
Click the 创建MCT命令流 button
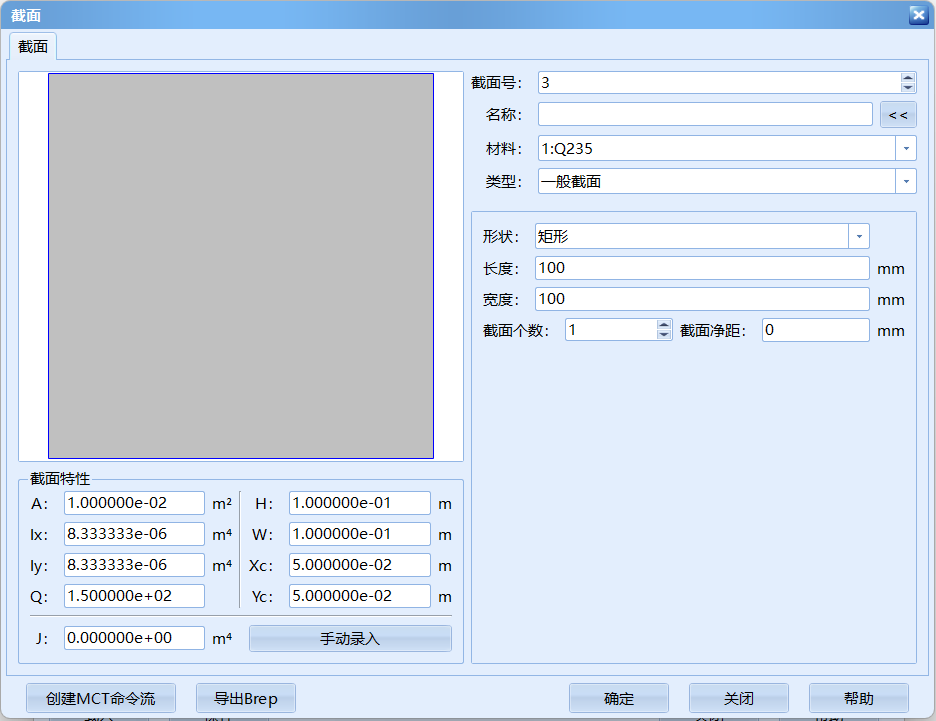[x=100, y=698]
